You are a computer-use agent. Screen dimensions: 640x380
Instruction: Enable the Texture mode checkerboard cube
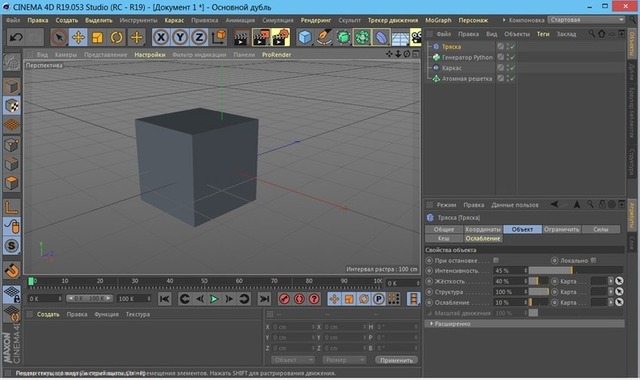11,106
